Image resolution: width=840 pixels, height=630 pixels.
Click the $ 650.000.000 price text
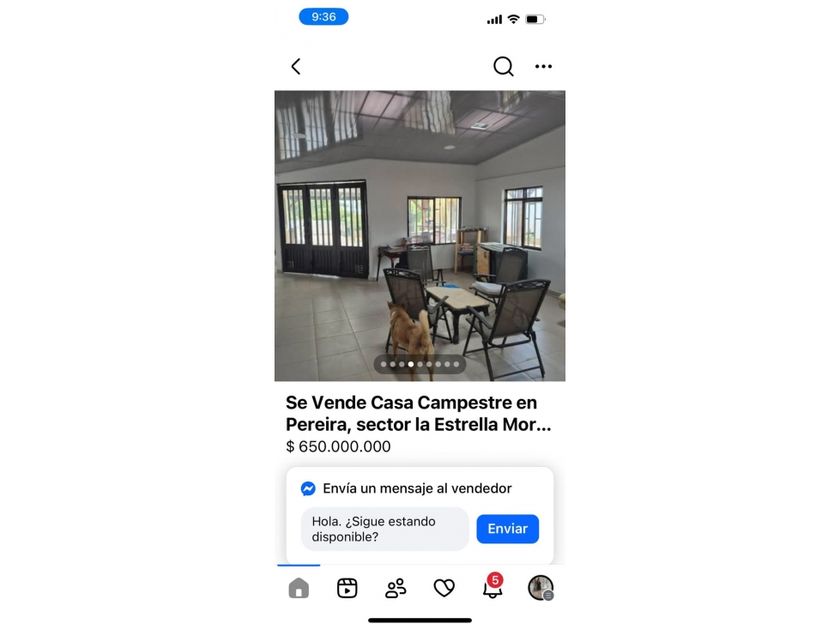click(x=338, y=446)
